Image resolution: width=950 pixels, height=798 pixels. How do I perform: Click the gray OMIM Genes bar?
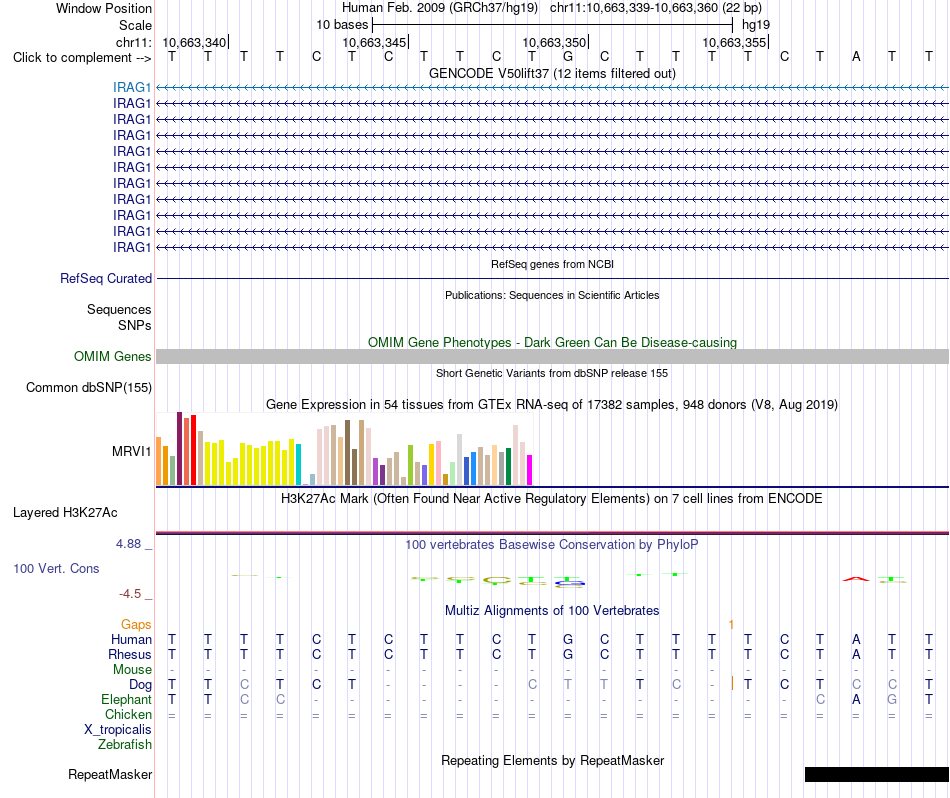[x=552, y=356]
